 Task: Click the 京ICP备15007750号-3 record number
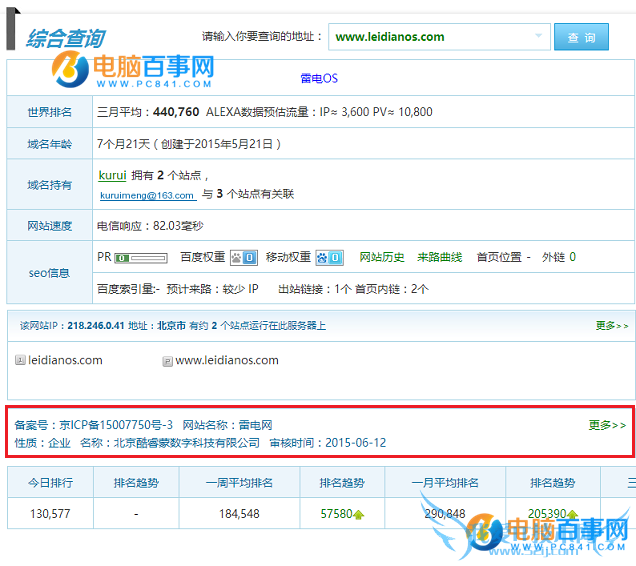(116, 425)
